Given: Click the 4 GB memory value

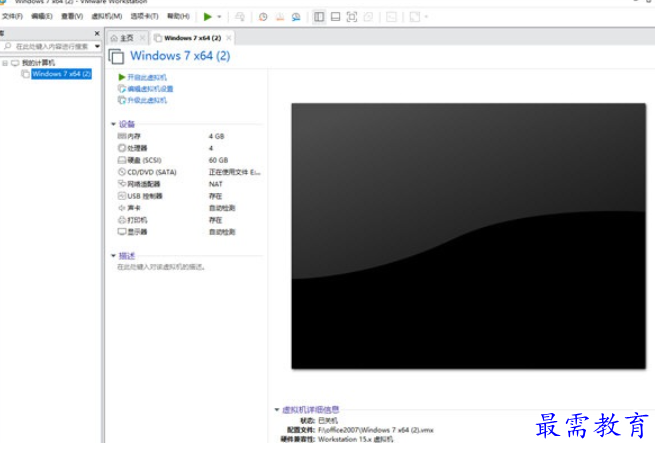Looking at the screenshot, I should point(217,136).
